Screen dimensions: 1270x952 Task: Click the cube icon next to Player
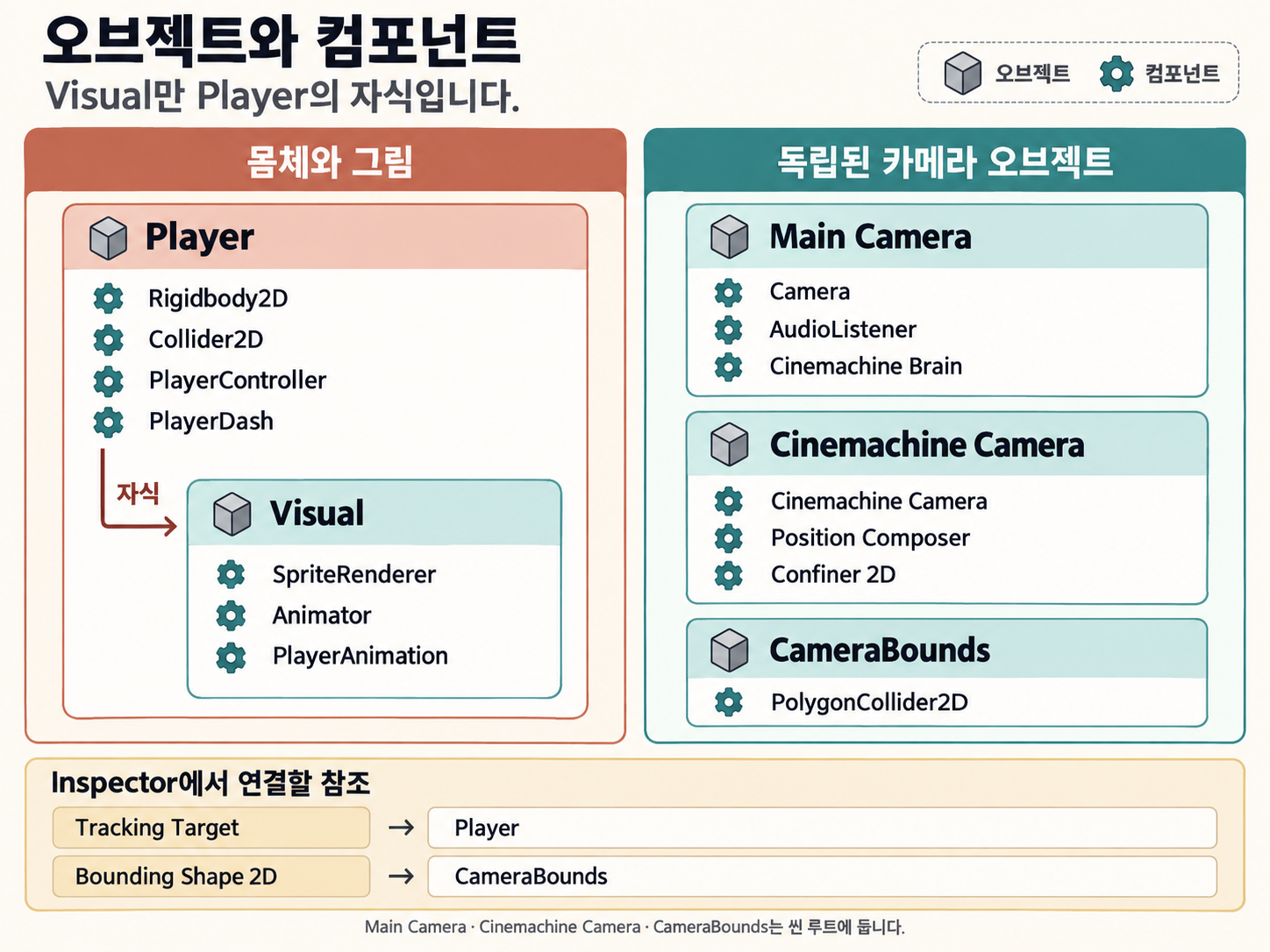click(108, 238)
